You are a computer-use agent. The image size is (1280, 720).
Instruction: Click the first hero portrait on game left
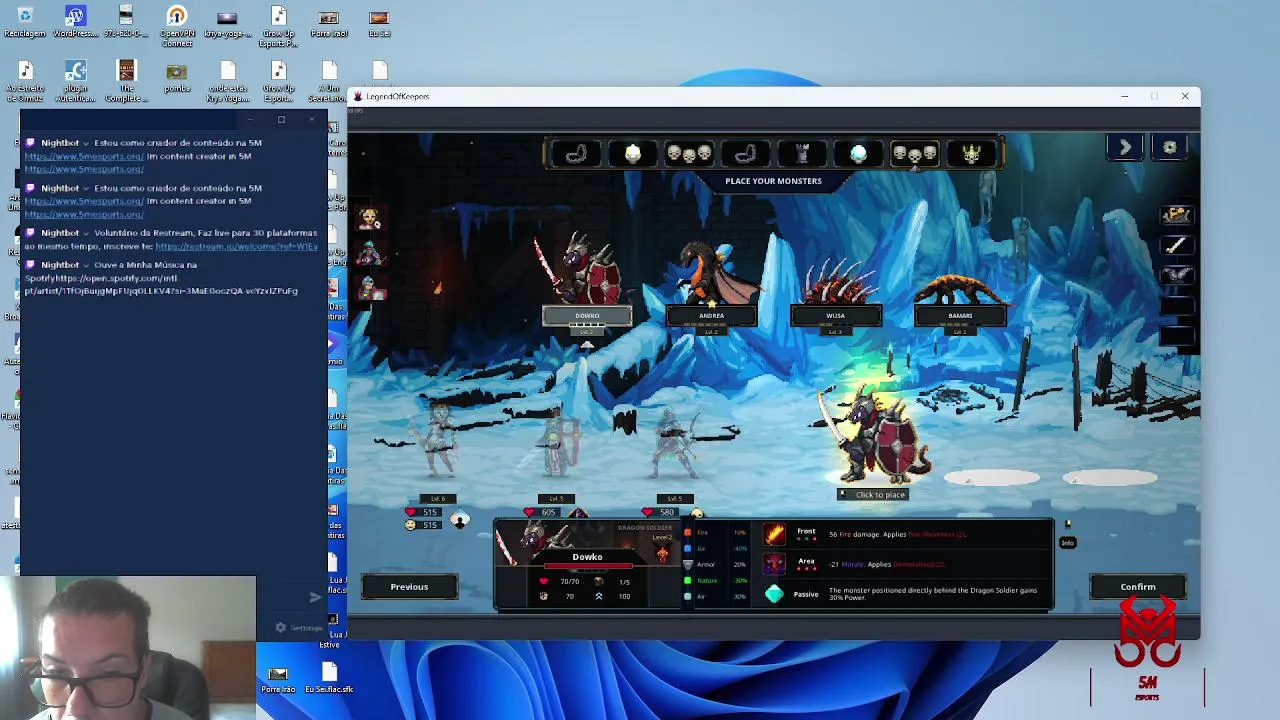tap(369, 218)
